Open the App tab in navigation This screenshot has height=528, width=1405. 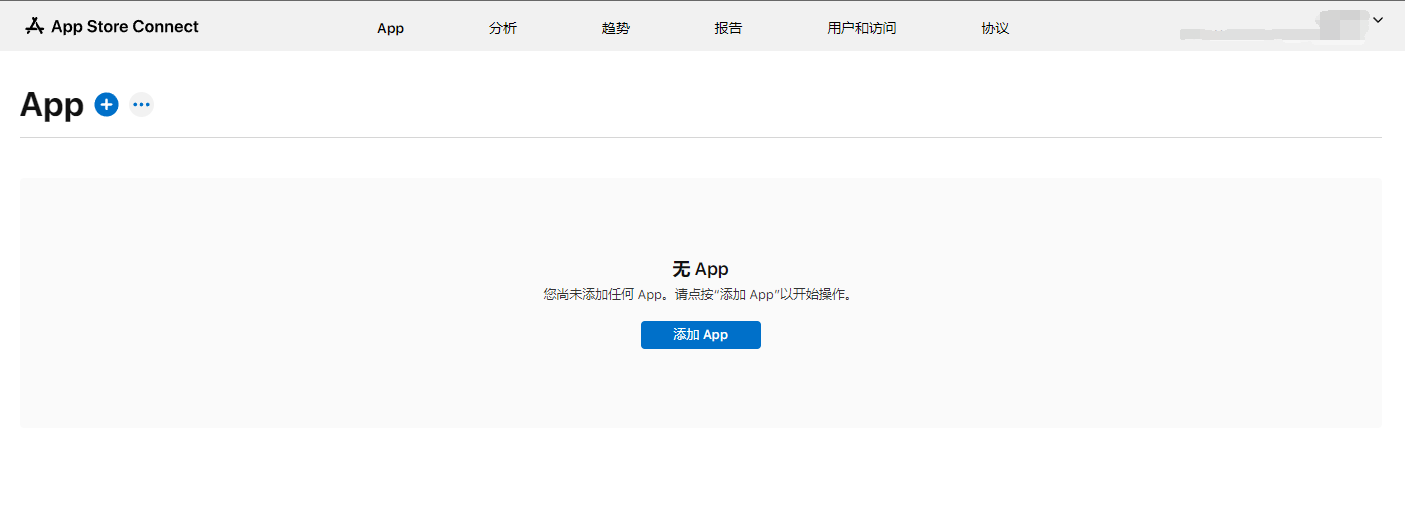tap(390, 28)
